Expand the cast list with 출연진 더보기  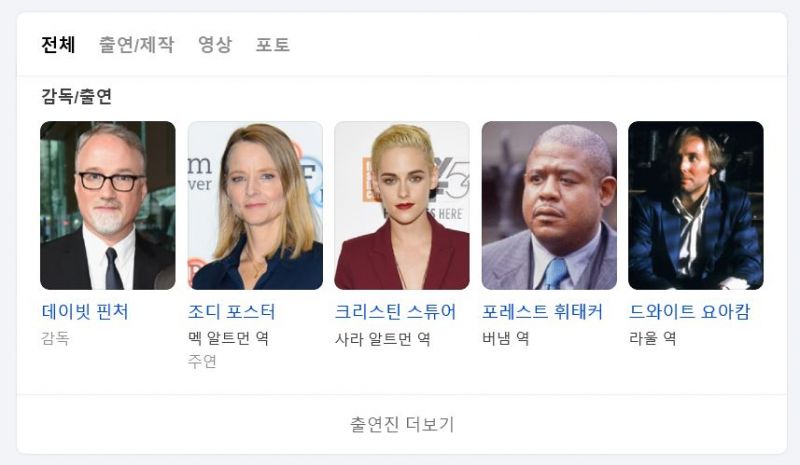pos(402,424)
